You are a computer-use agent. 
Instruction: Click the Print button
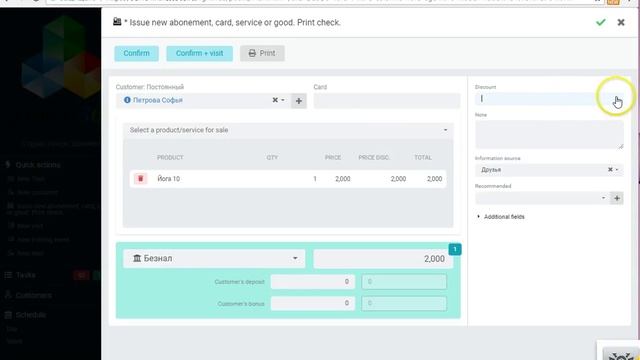click(x=262, y=53)
